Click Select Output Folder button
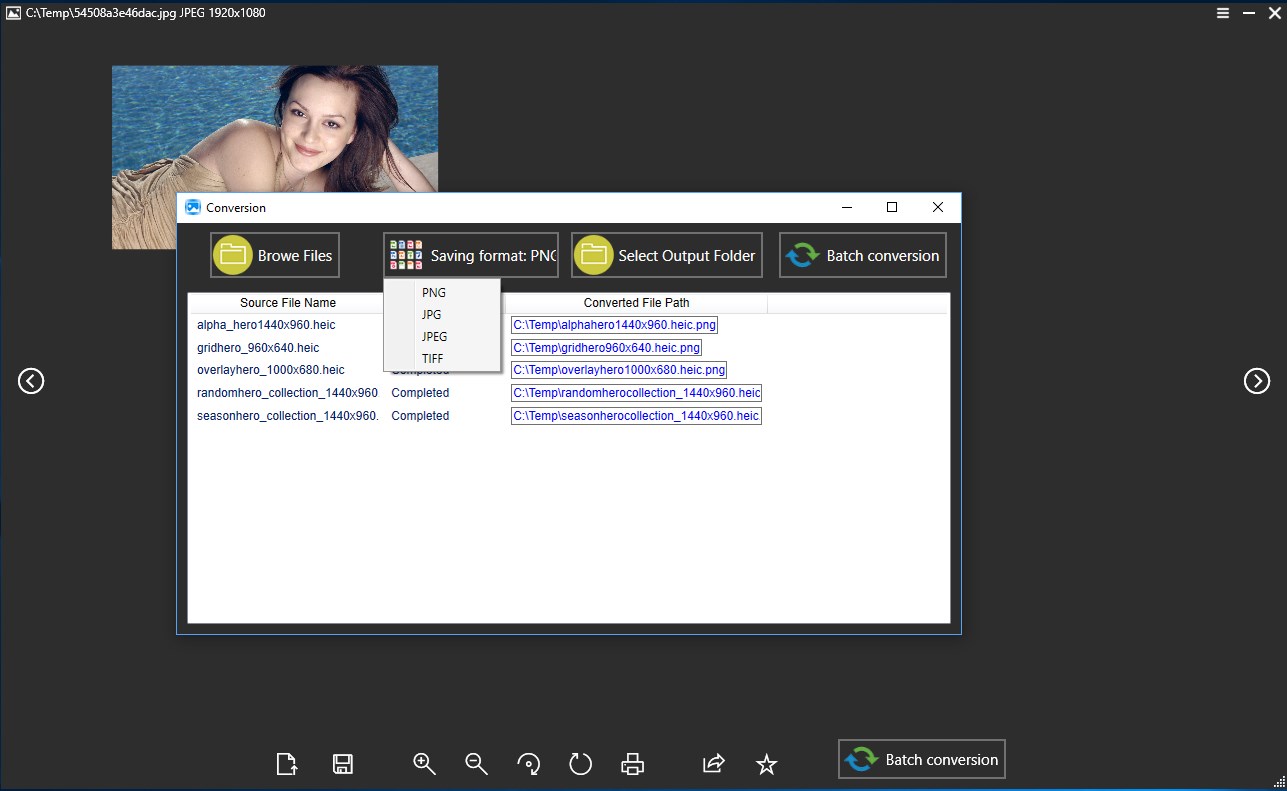 pyautogui.click(x=667, y=255)
